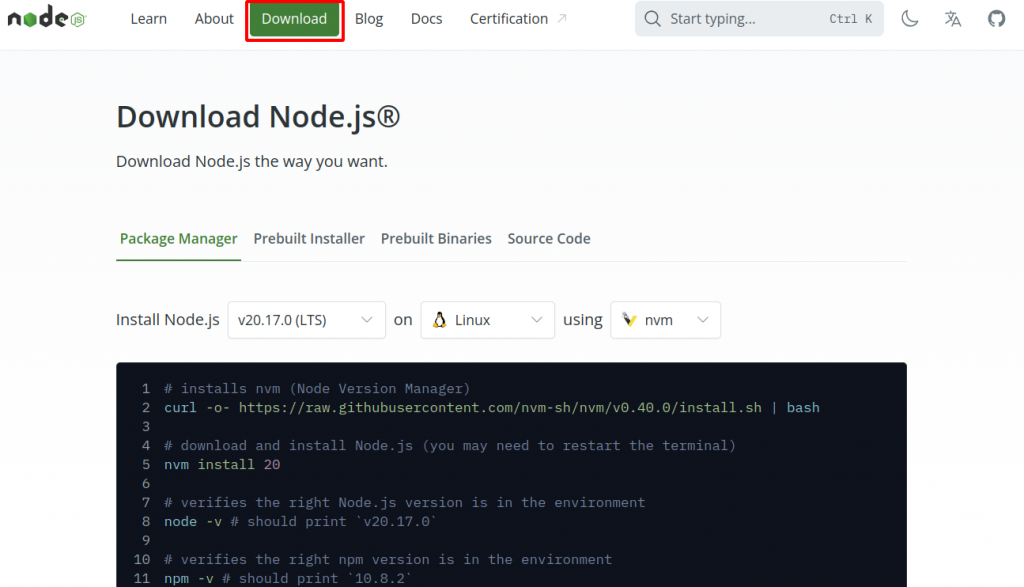Click the search magnifier icon
Viewport: 1024px width, 587px height.
(652, 18)
